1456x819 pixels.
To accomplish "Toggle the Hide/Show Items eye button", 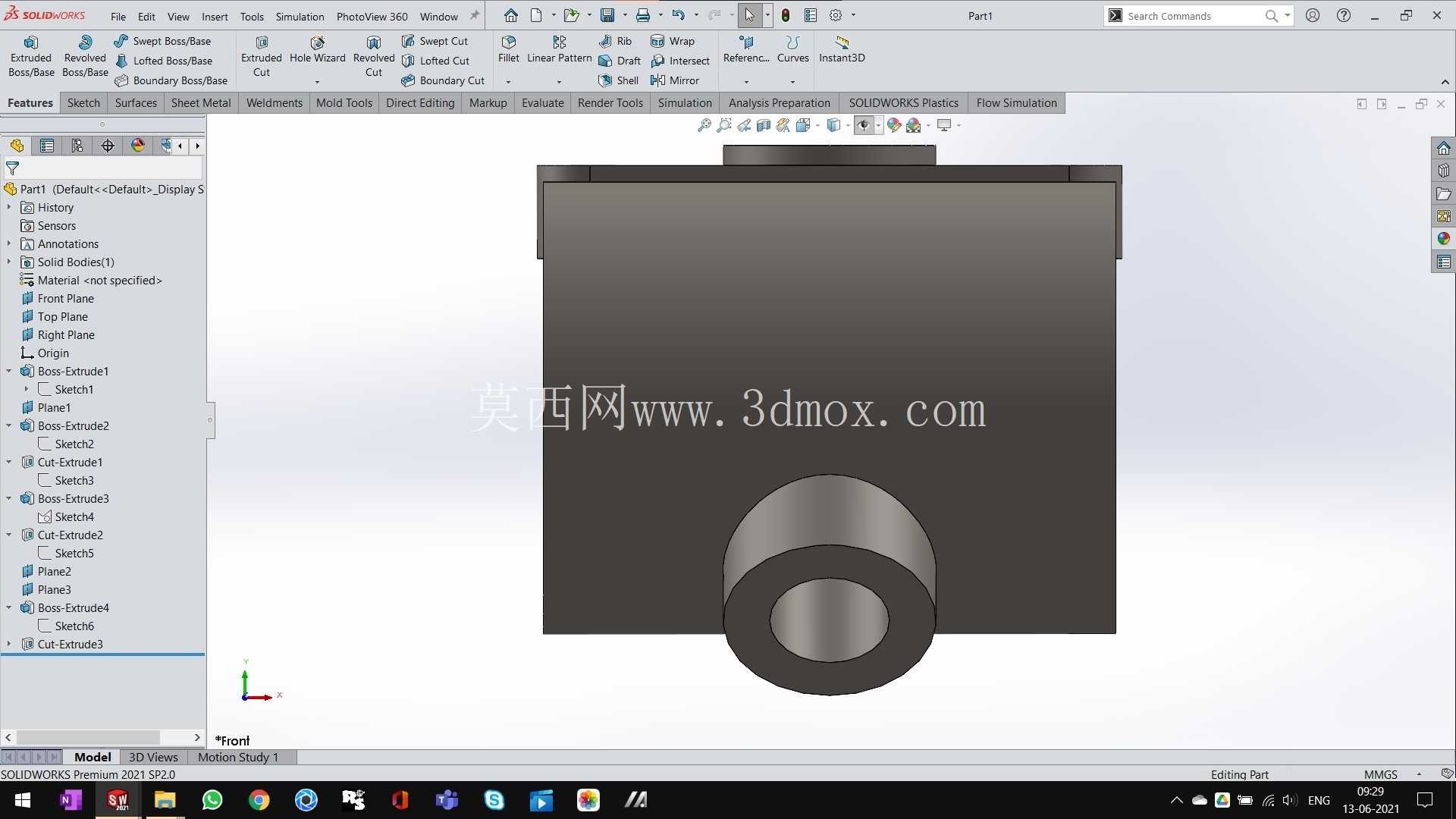I will 864,125.
